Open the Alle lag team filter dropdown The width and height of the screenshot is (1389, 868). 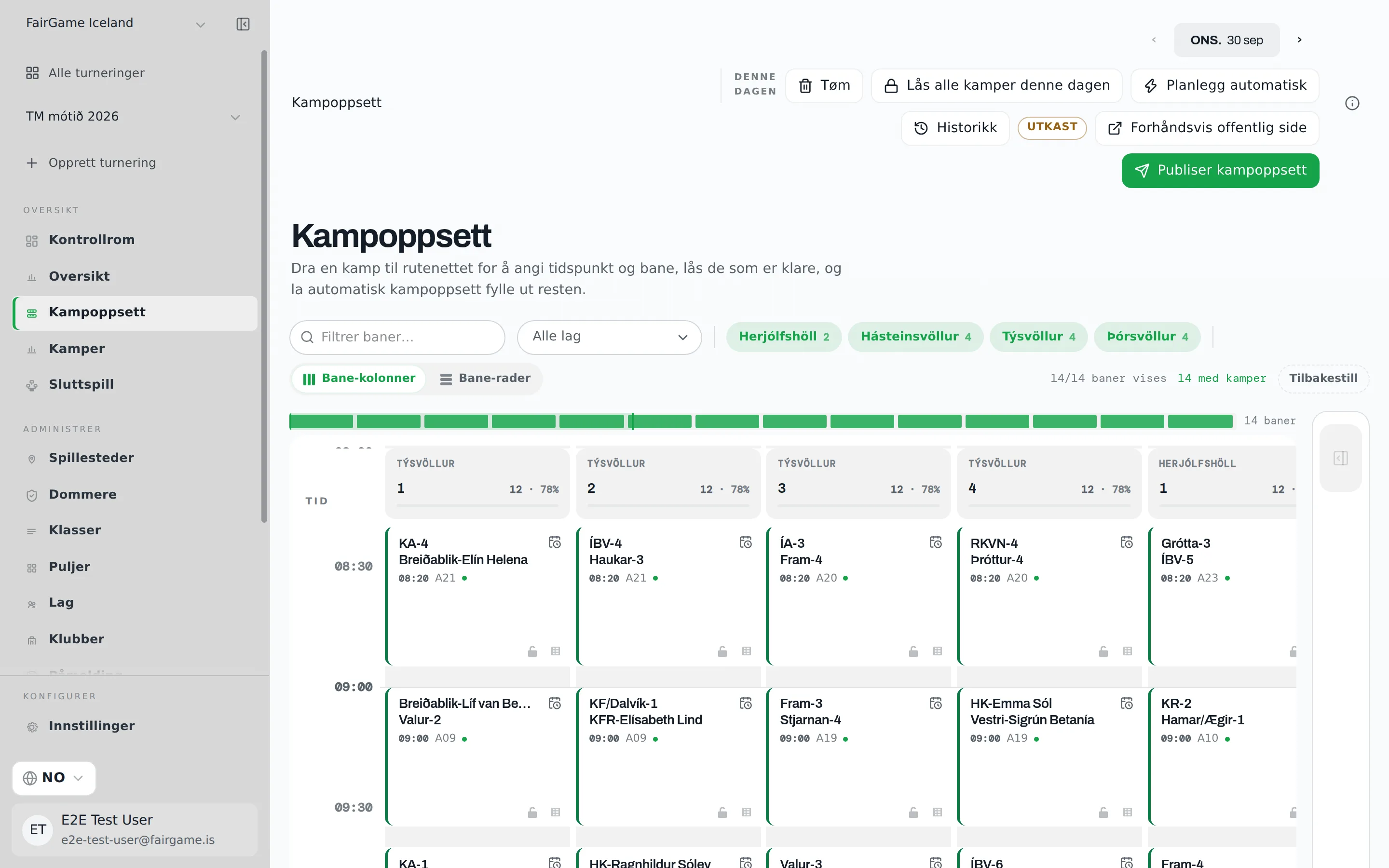609,337
